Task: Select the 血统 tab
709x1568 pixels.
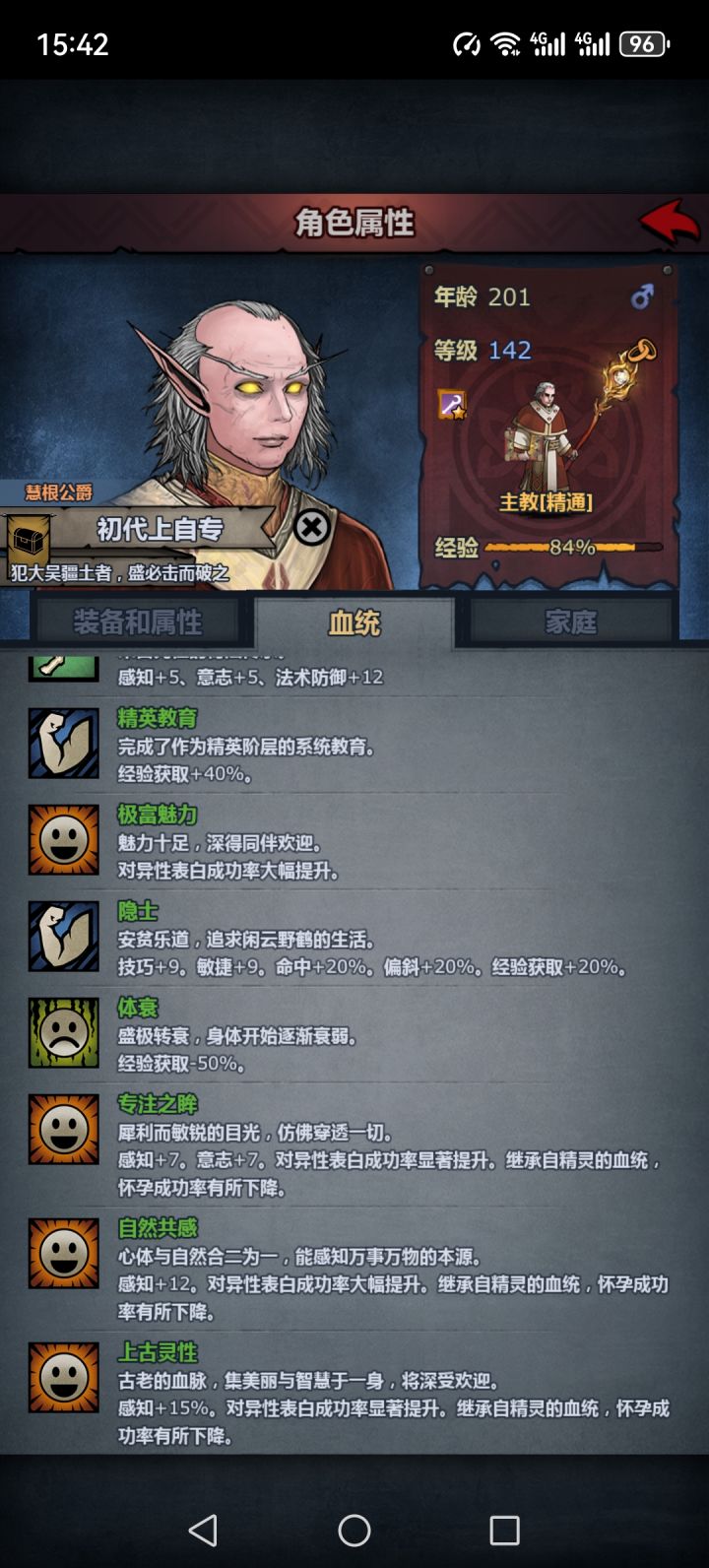Action: (354, 622)
